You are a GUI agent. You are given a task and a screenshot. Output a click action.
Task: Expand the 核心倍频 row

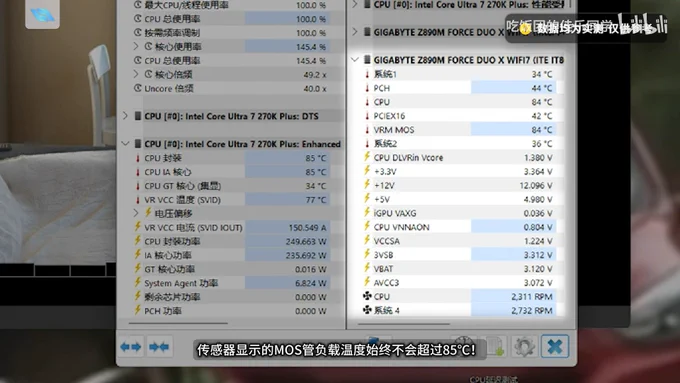[136, 74]
